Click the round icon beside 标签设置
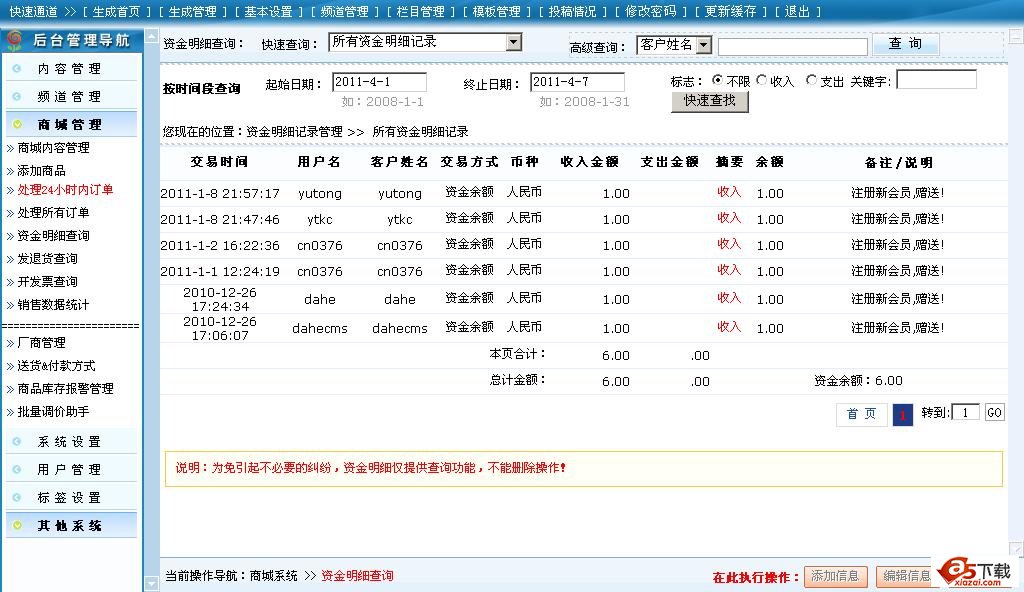 click(17, 498)
